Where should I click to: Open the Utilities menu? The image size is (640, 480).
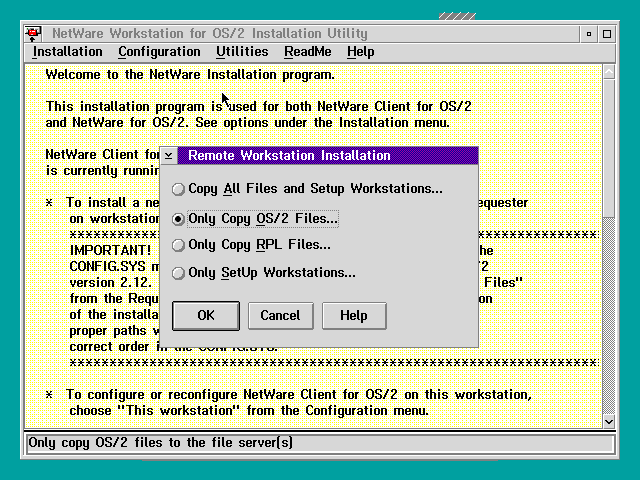click(242, 52)
